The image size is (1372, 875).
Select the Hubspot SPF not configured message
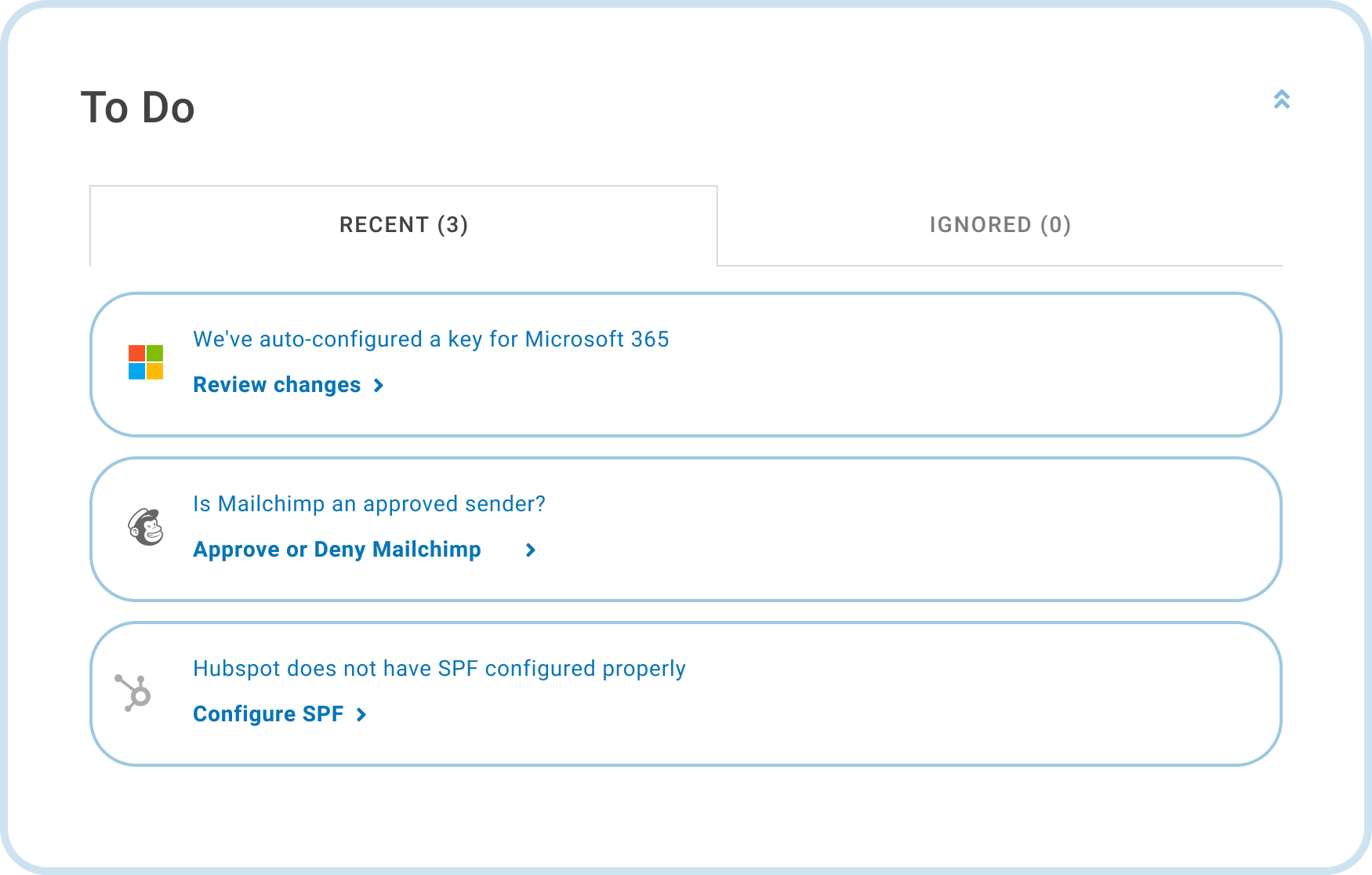click(439, 669)
